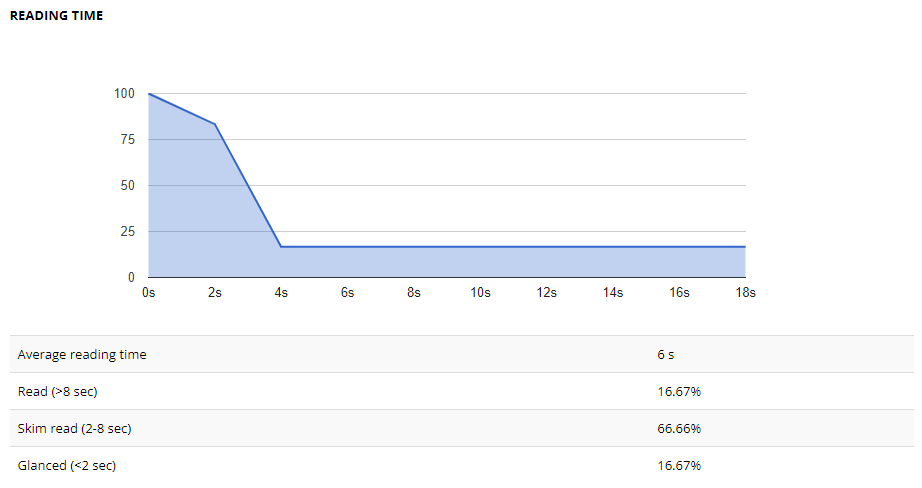
Task: Click the 18s x-axis label
Action: tap(745, 293)
